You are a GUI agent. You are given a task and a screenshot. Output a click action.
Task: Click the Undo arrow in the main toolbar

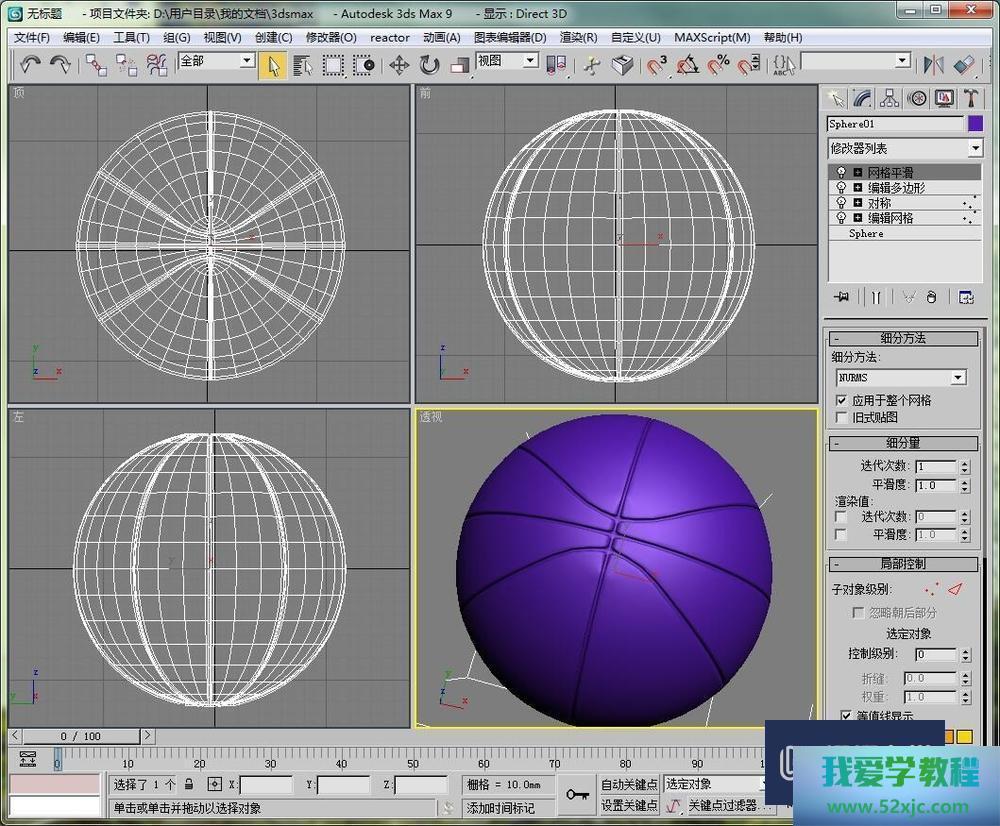[30, 65]
